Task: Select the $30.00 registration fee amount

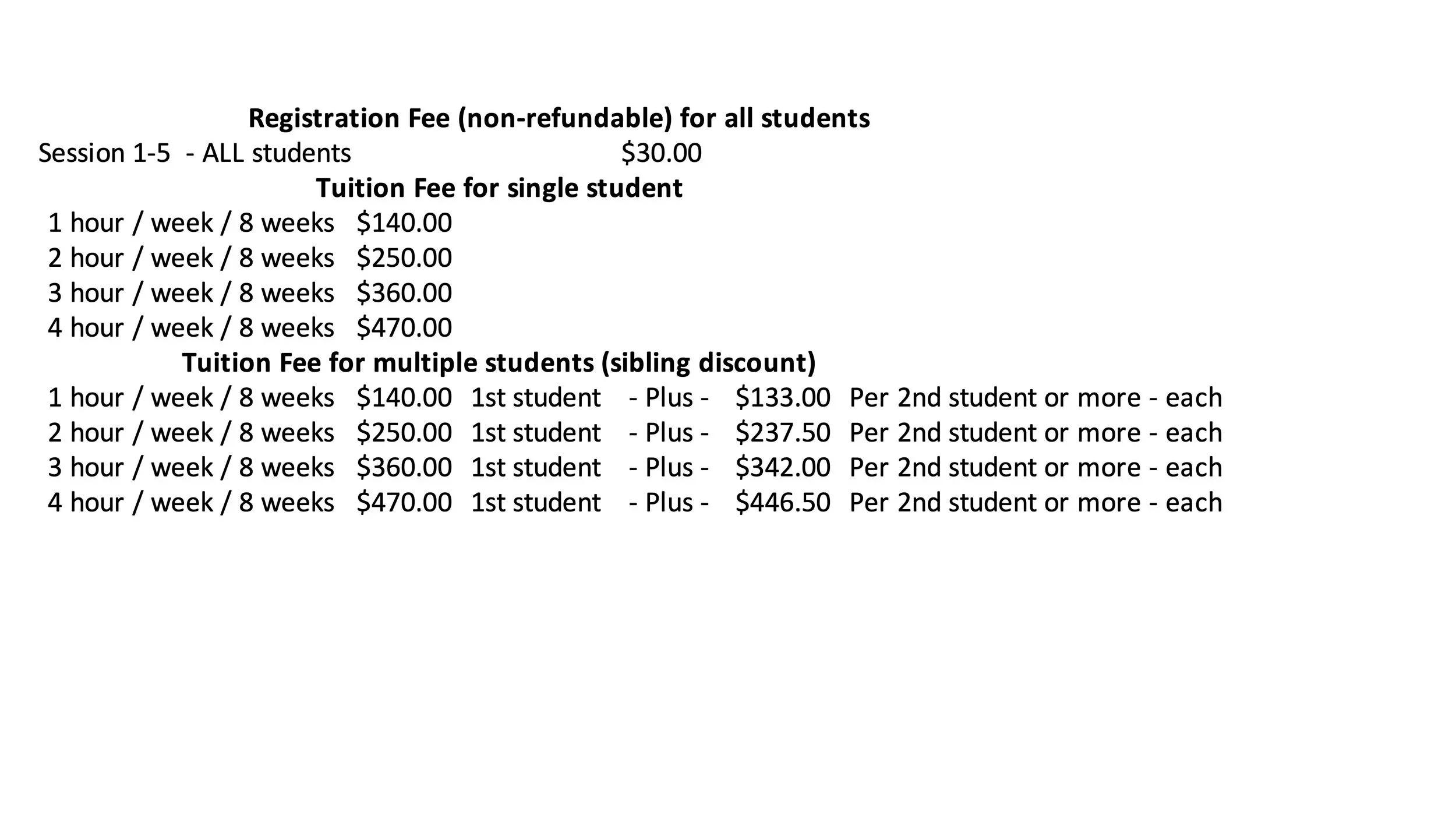Action: click(661, 153)
